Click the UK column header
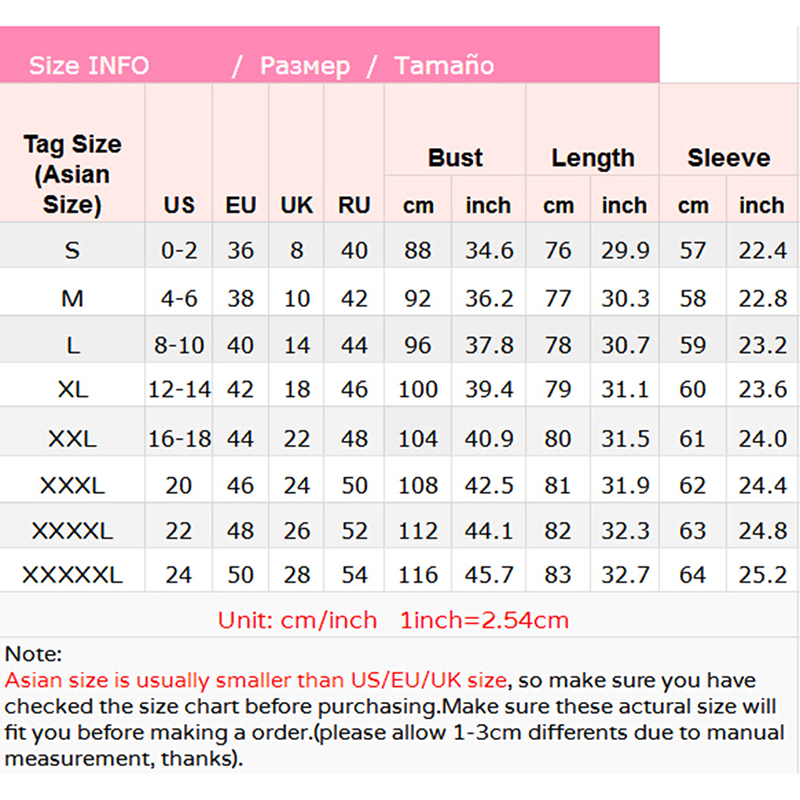This screenshot has height=800, width=800. pyautogui.click(x=297, y=206)
